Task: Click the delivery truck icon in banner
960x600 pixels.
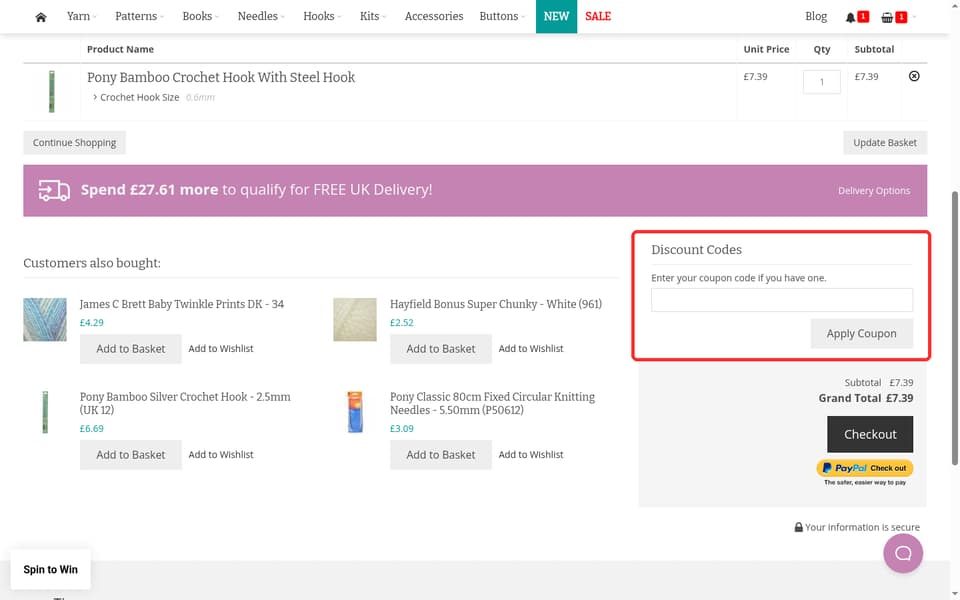Action: (x=54, y=190)
